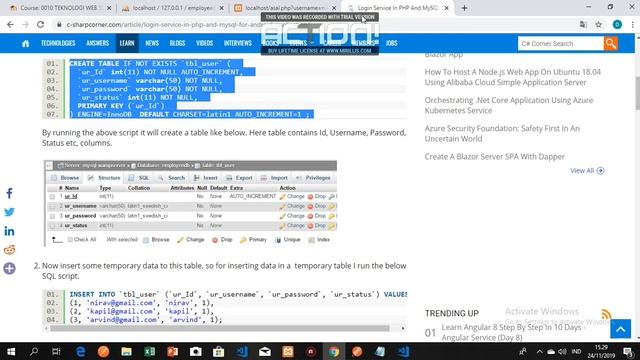Open Azure Security Foundation article link
This screenshot has height=360, width=640.
pos(502,133)
